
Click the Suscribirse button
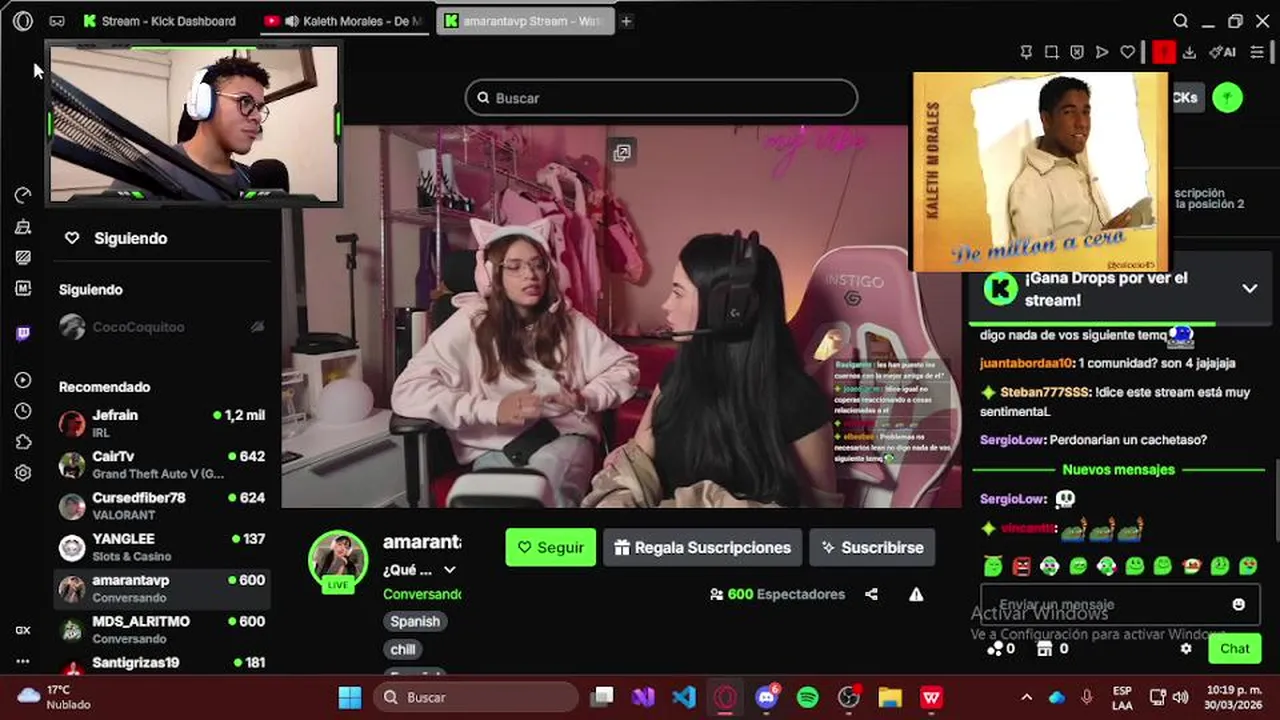872,547
